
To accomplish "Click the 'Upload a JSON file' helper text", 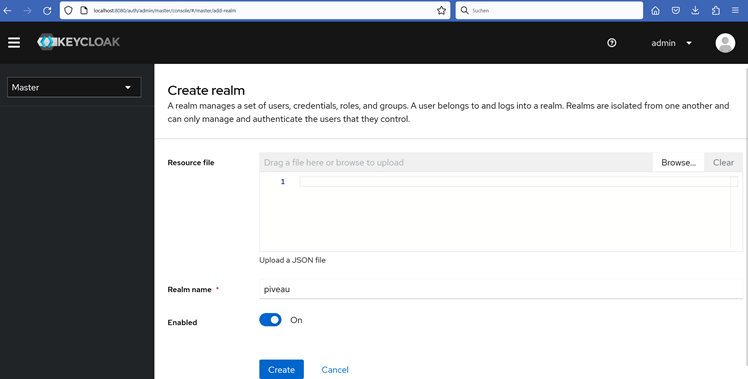I will (x=292, y=260).
